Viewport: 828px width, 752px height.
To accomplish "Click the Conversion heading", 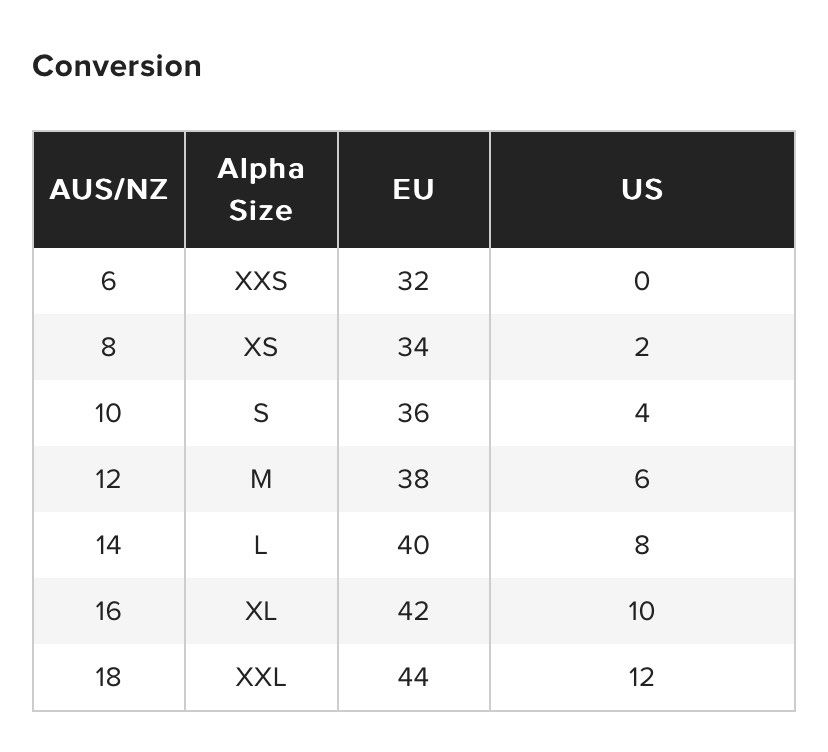I will point(117,66).
